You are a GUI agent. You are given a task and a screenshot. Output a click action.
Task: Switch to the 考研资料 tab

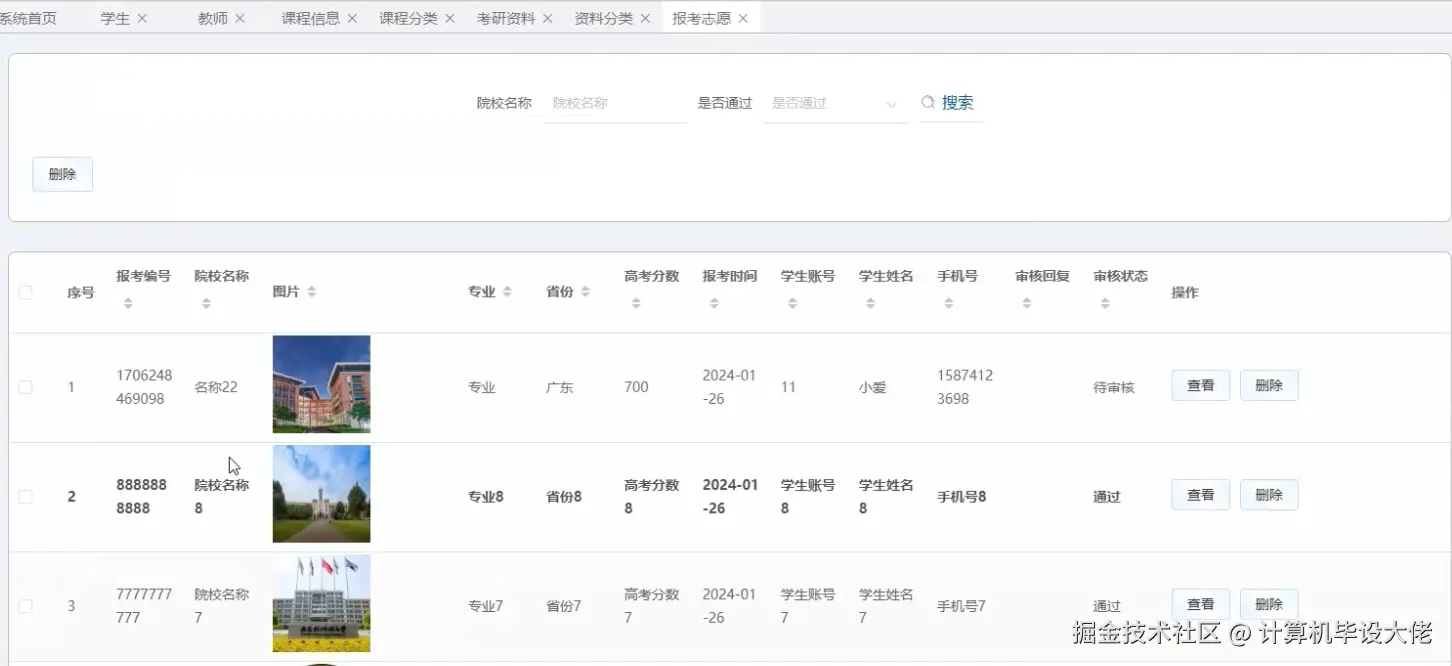coord(506,18)
